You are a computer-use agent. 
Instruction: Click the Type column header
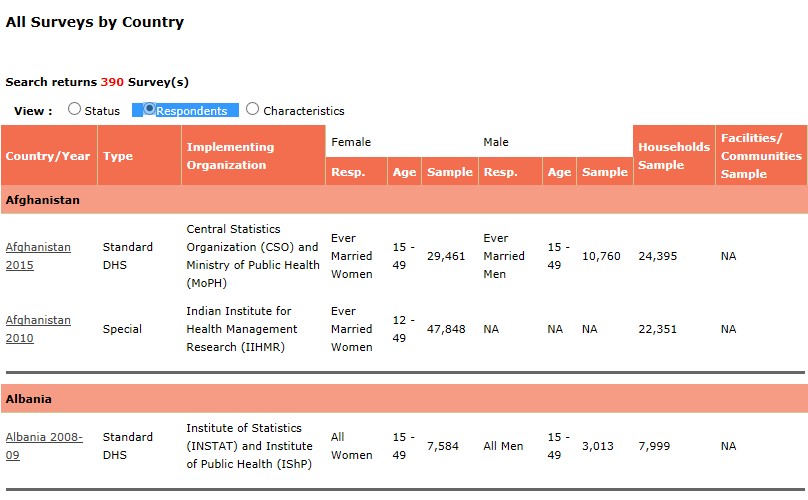118,156
